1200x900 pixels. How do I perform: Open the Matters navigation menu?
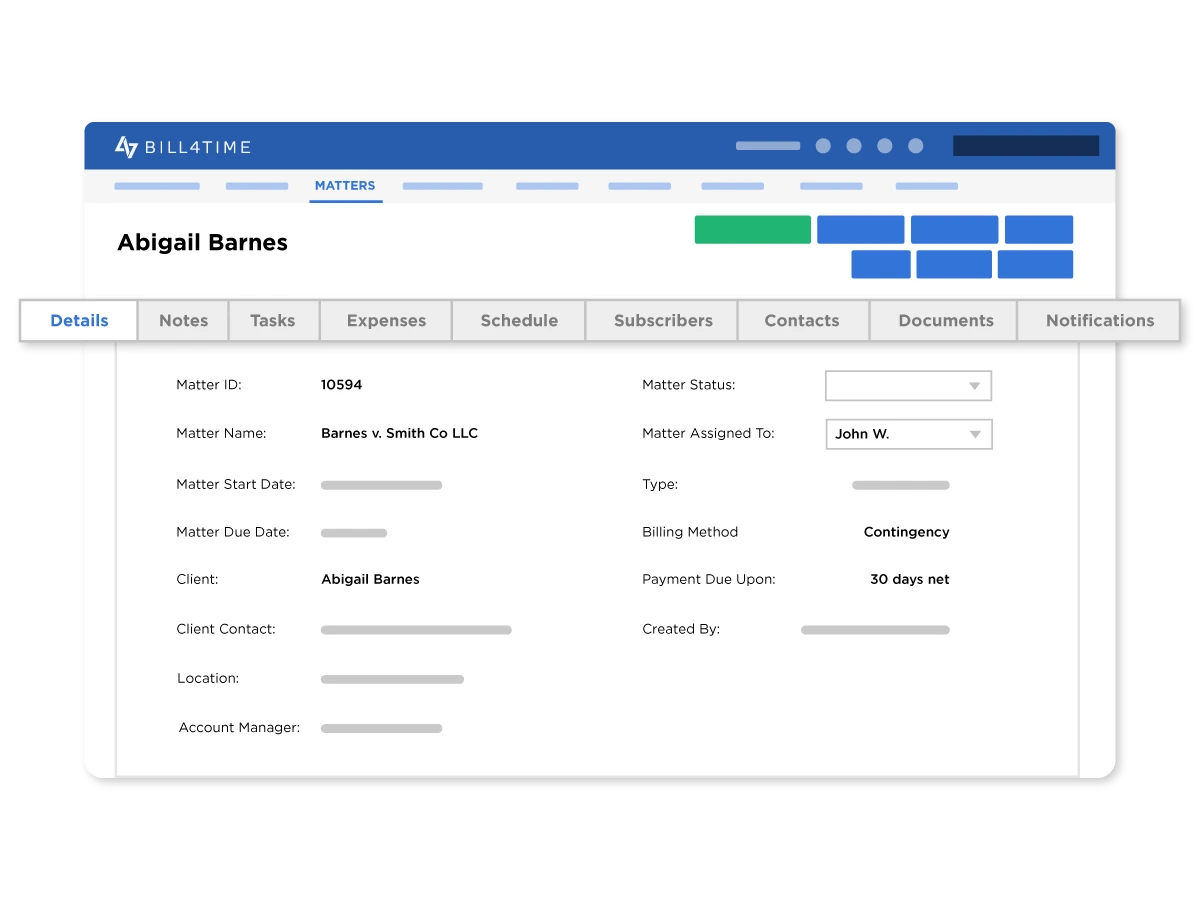(x=345, y=186)
